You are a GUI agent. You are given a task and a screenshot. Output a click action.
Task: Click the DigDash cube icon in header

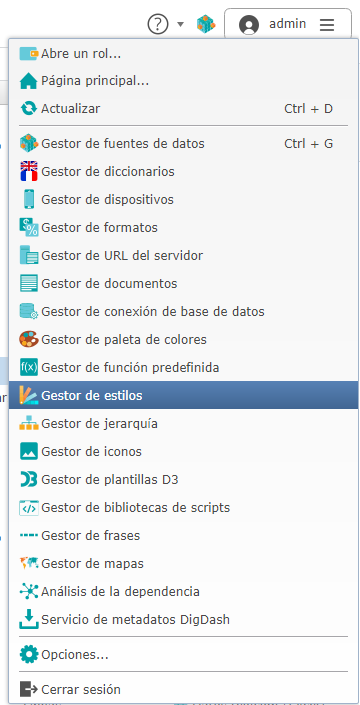(205, 24)
